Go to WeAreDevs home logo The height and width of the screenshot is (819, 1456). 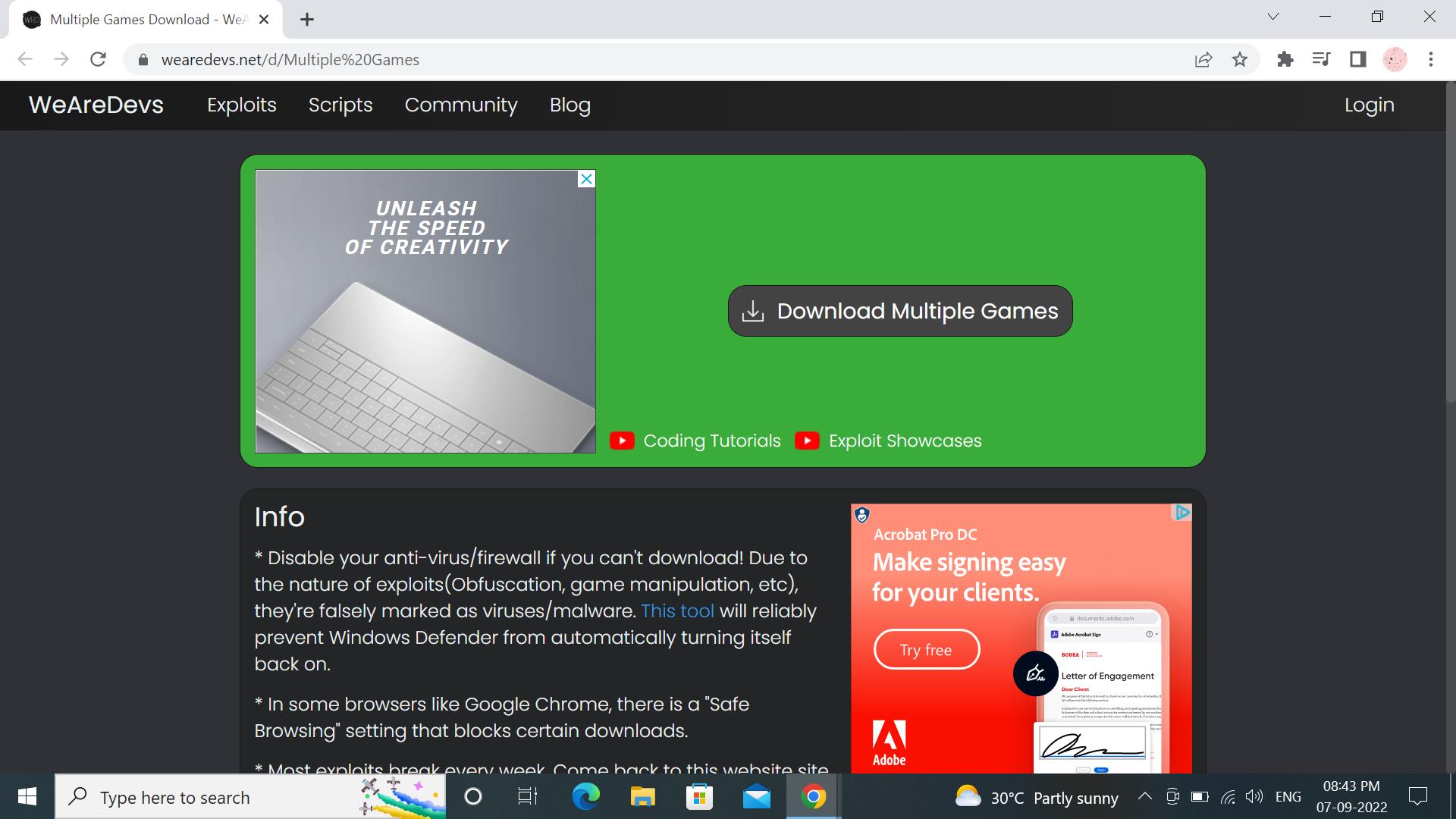(96, 105)
